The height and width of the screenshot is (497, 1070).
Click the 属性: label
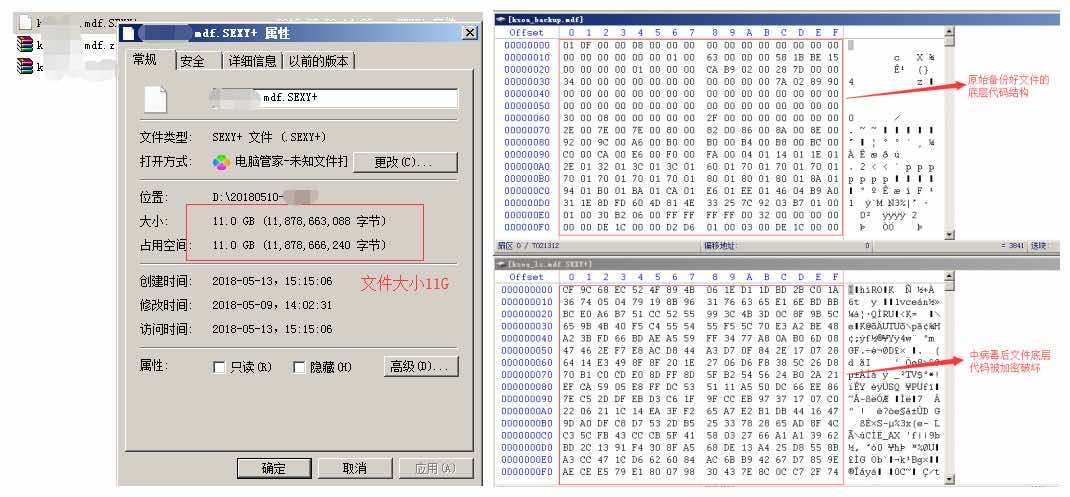(x=155, y=367)
